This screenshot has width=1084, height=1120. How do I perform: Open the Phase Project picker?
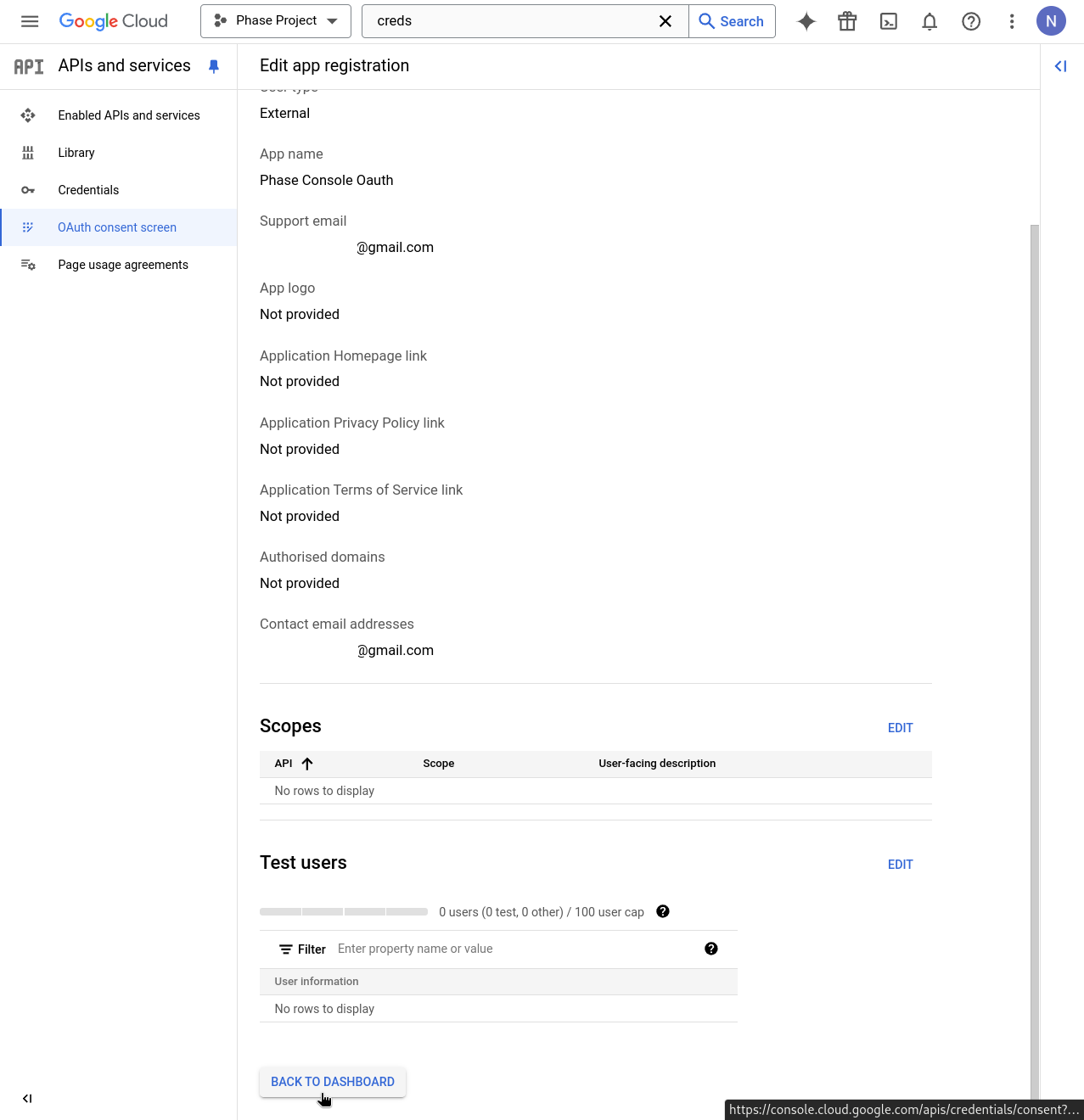click(x=275, y=20)
